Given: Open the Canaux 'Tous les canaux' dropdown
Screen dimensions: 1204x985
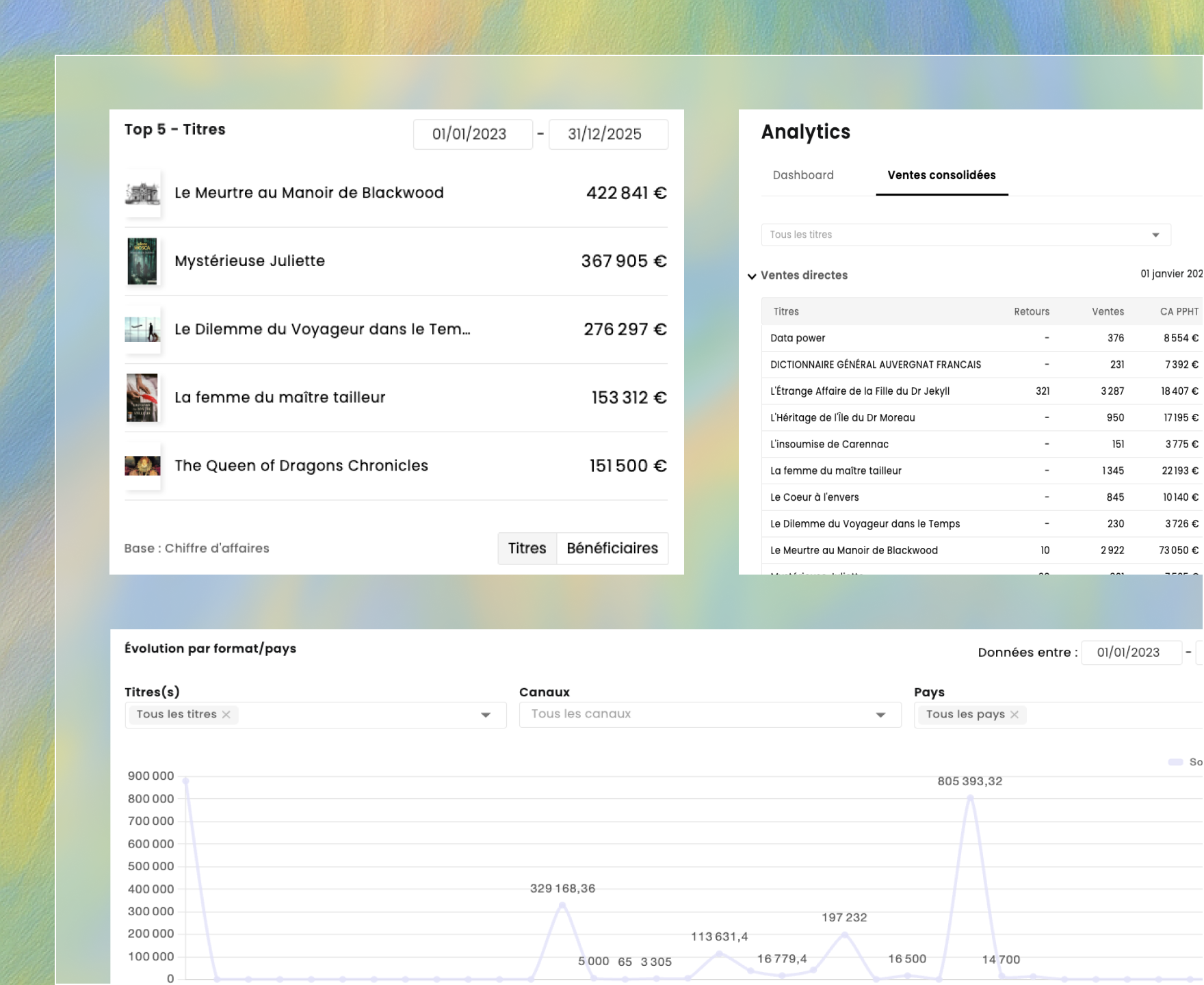Looking at the screenshot, I should (710, 715).
